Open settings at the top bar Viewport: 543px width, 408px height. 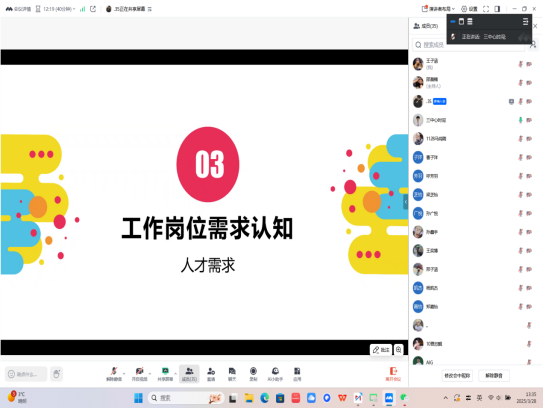click(x=469, y=9)
